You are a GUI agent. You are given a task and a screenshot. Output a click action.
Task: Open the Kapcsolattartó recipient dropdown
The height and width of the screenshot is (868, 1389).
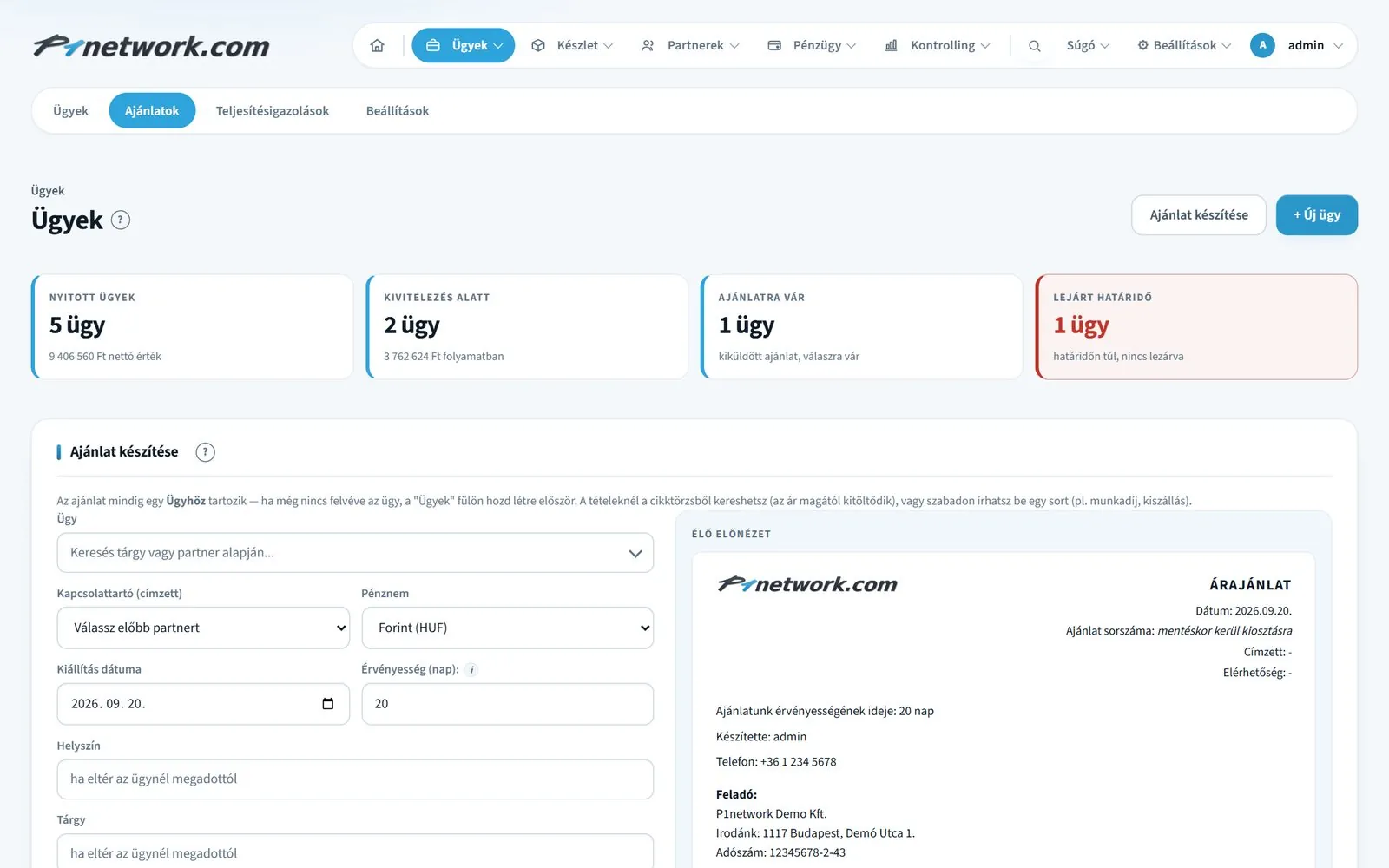point(203,628)
